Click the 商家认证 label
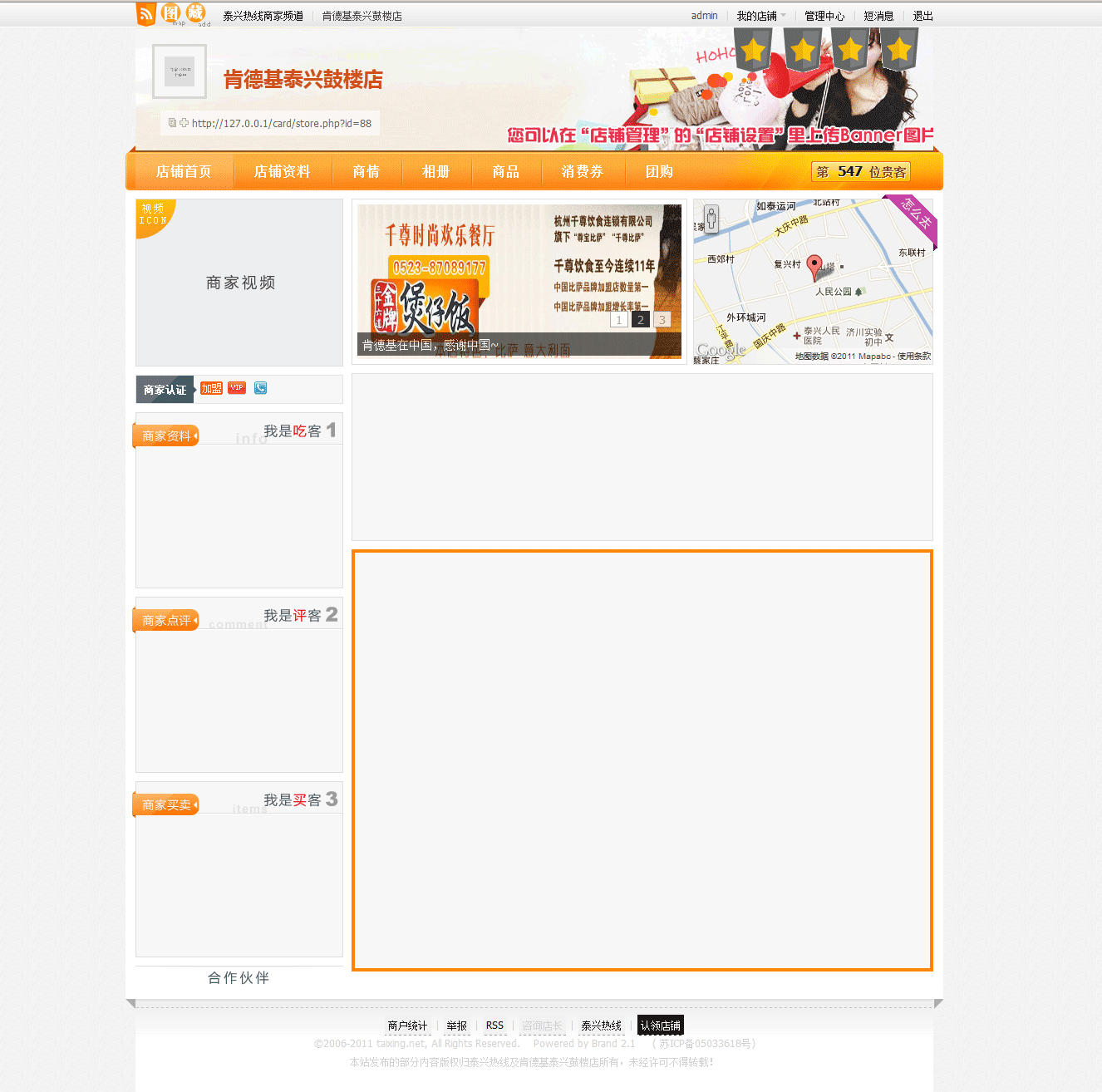 (x=165, y=390)
